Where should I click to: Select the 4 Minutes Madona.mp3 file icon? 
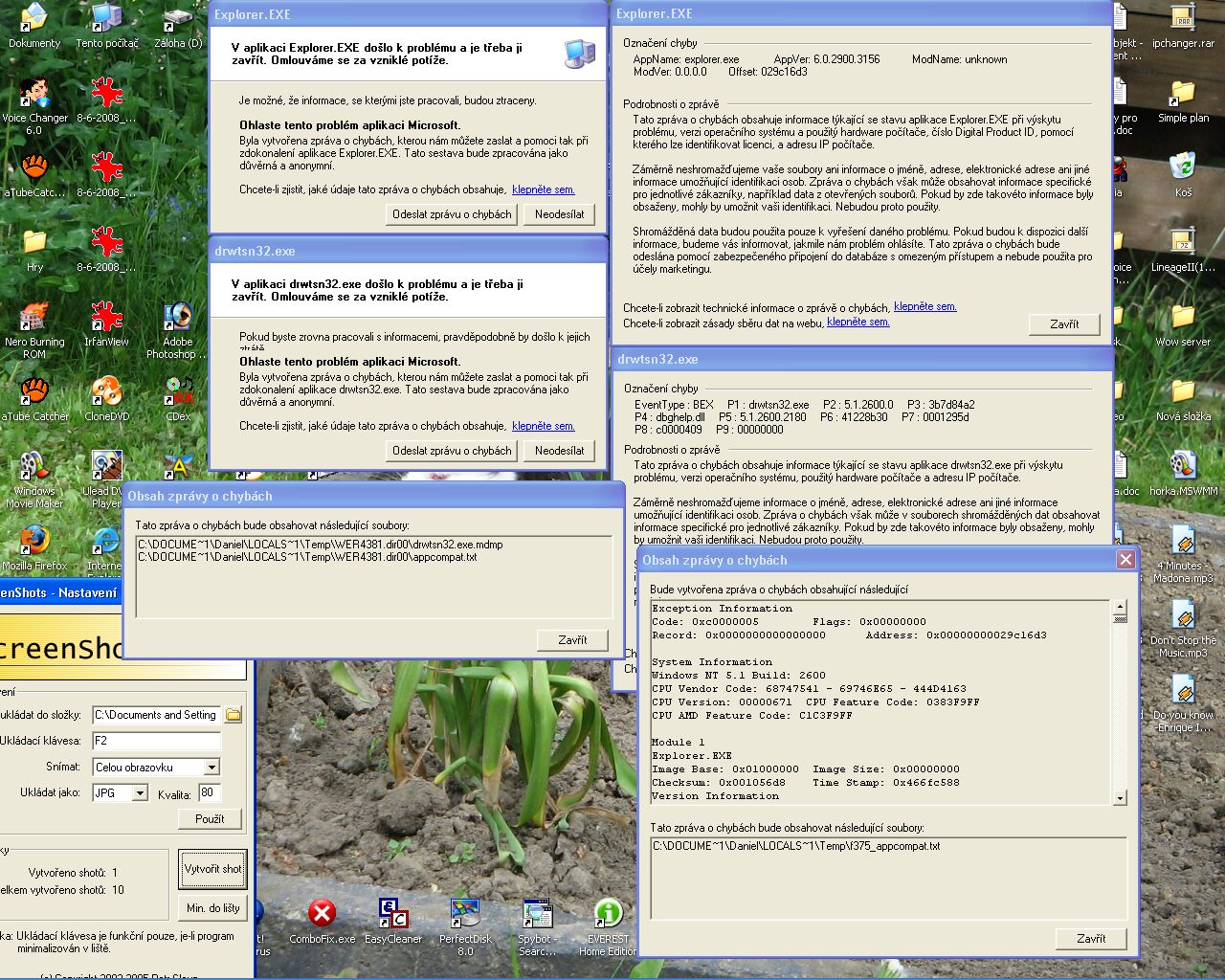point(1183,554)
